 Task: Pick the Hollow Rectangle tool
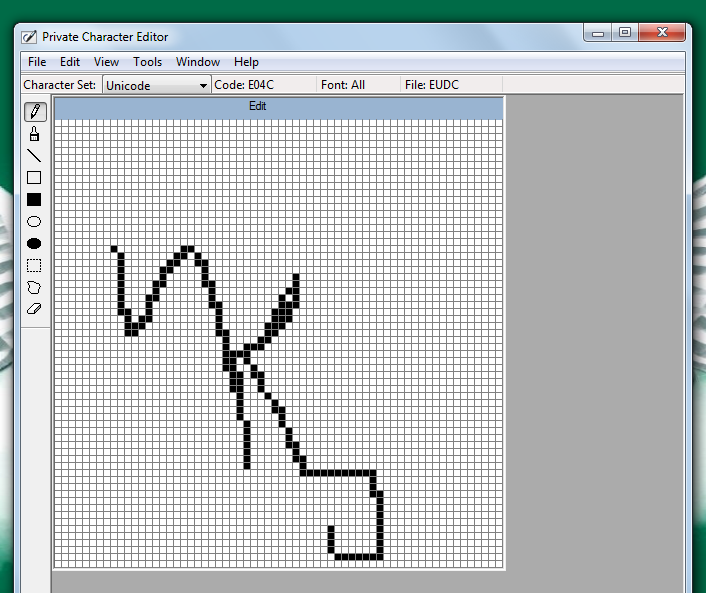34,177
